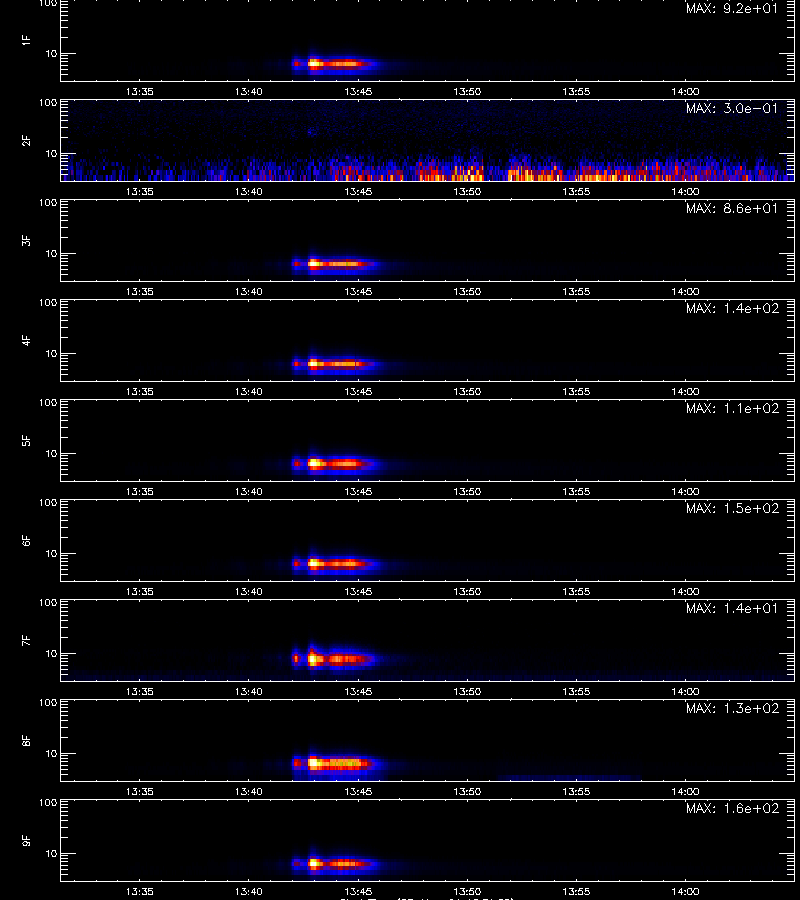Select the 3F panel axis label
The height and width of the screenshot is (900, 800).
(26, 240)
